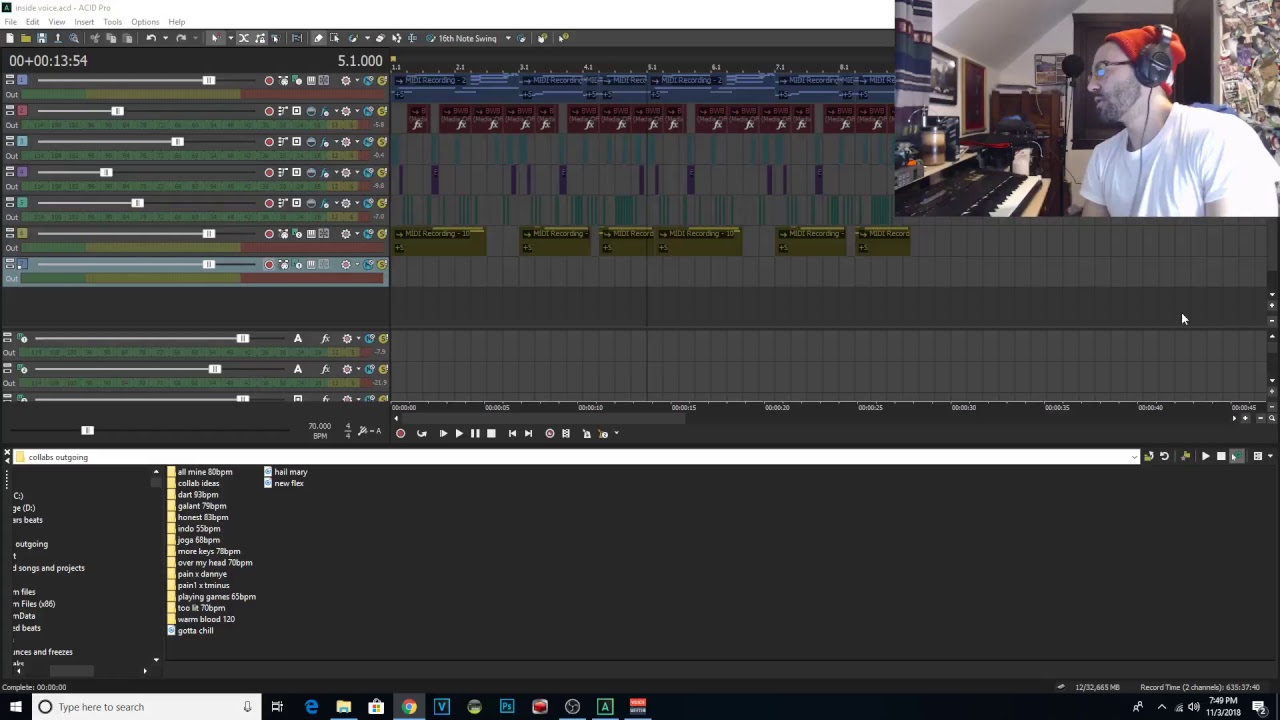Image resolution: width=1280 pixels, height=720 pixels.
Task: Click the Paste icon in the main toolbar
Action: coord(128,38)
